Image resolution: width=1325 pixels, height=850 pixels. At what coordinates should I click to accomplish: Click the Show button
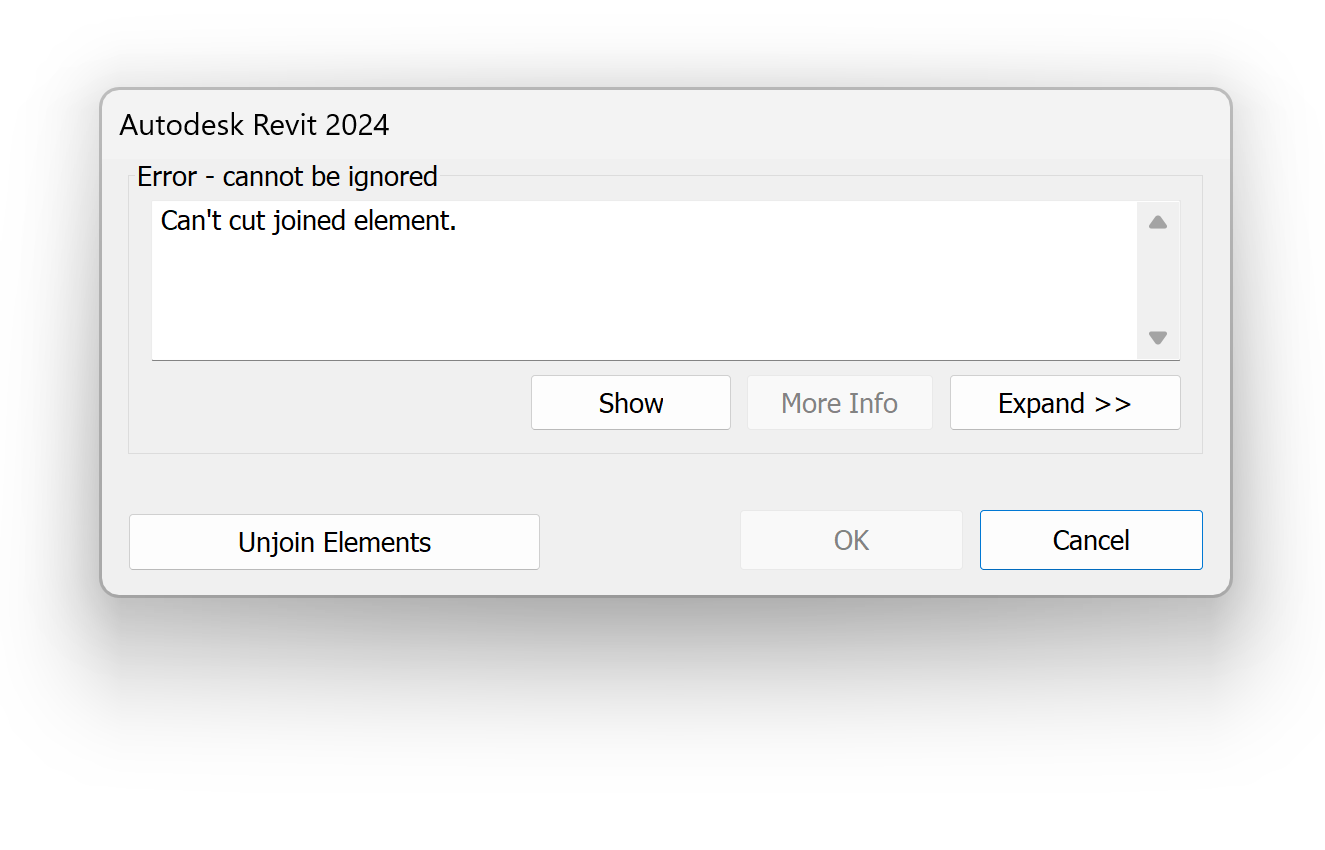tap(631, 403)
